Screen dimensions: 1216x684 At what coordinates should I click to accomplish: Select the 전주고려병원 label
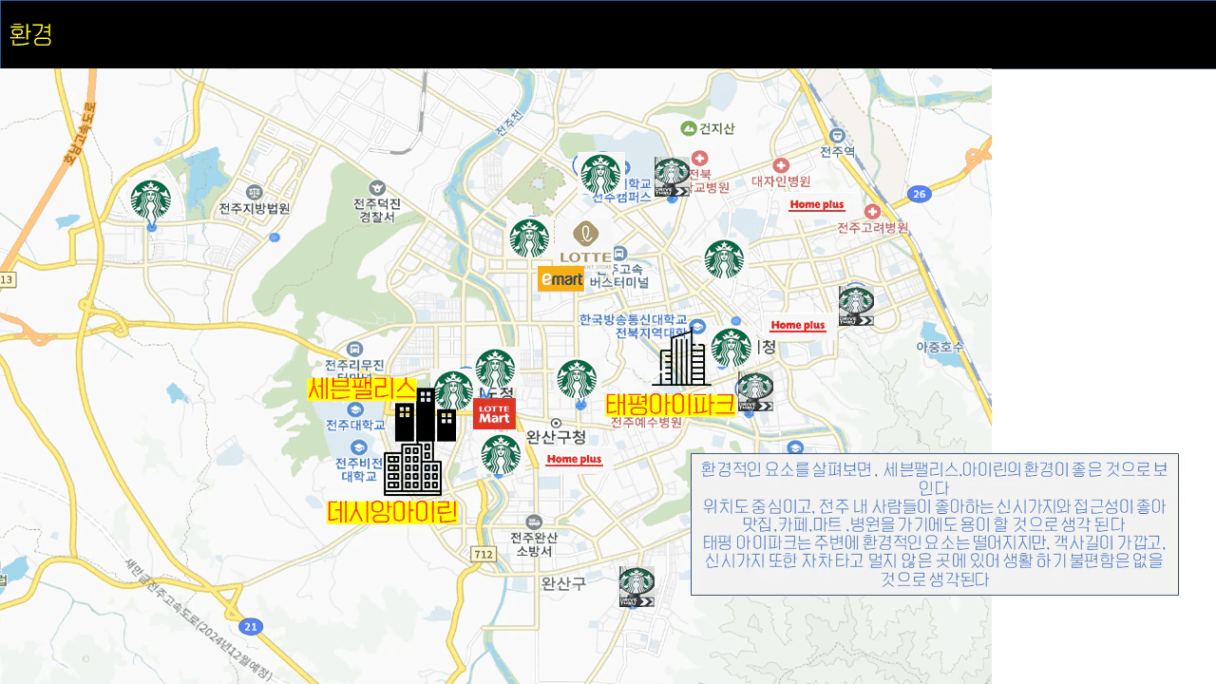coord(873,228)
